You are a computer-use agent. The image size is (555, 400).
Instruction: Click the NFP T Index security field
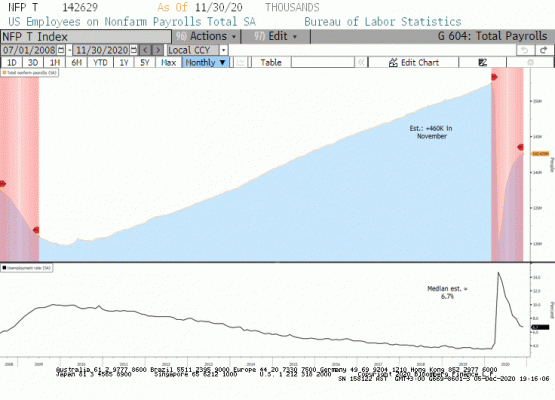click(86, 37)
